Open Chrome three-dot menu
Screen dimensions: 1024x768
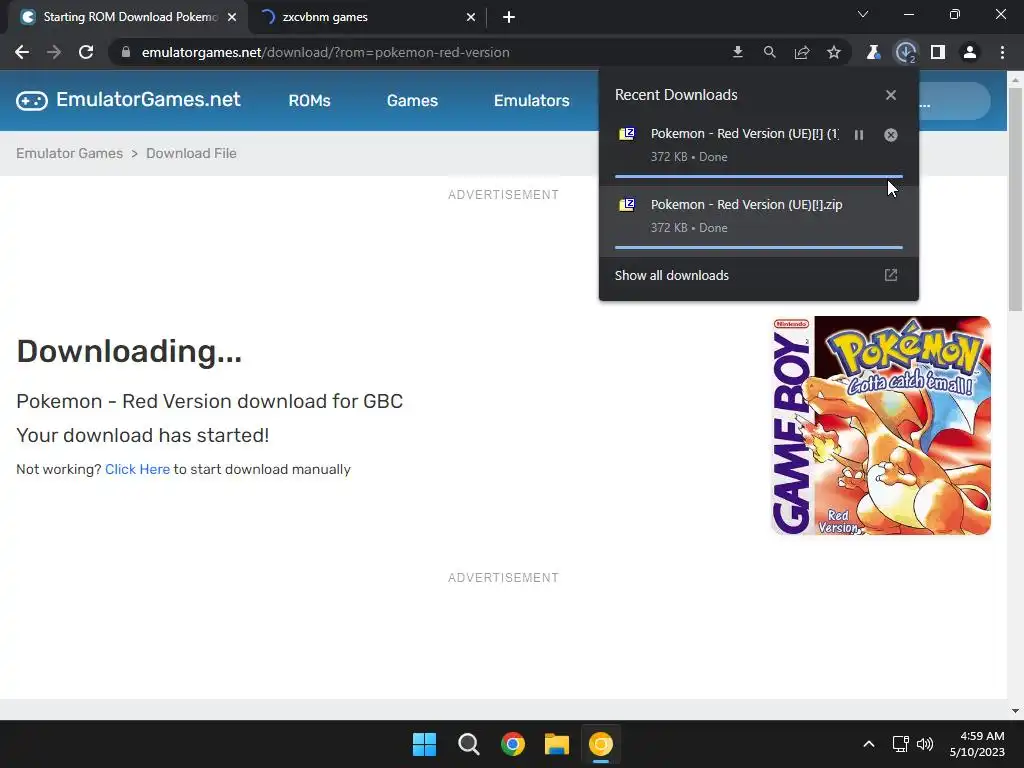tap(1002, 52)
